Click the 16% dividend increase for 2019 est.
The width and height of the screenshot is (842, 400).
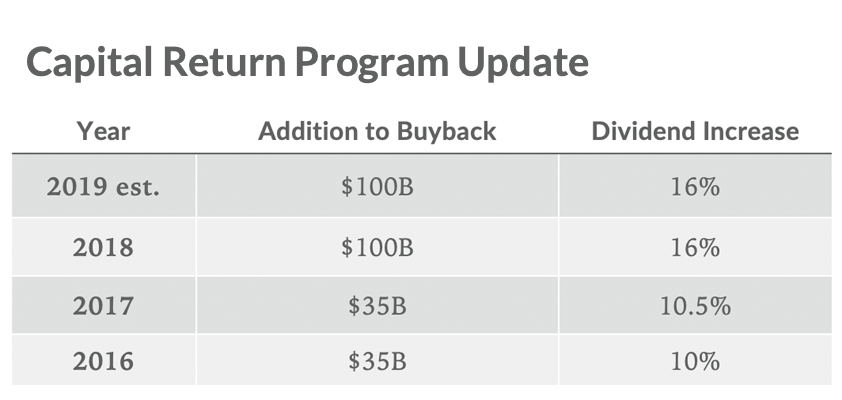695,187
